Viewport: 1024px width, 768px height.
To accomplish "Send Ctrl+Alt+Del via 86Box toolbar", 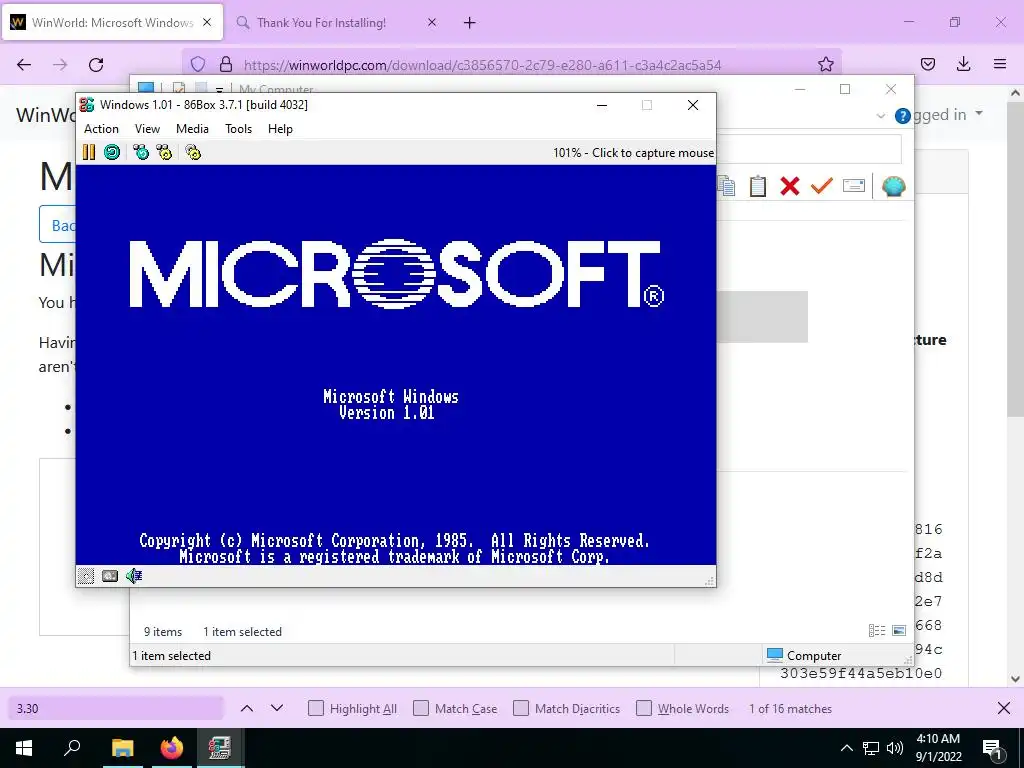I will point(140,152).
